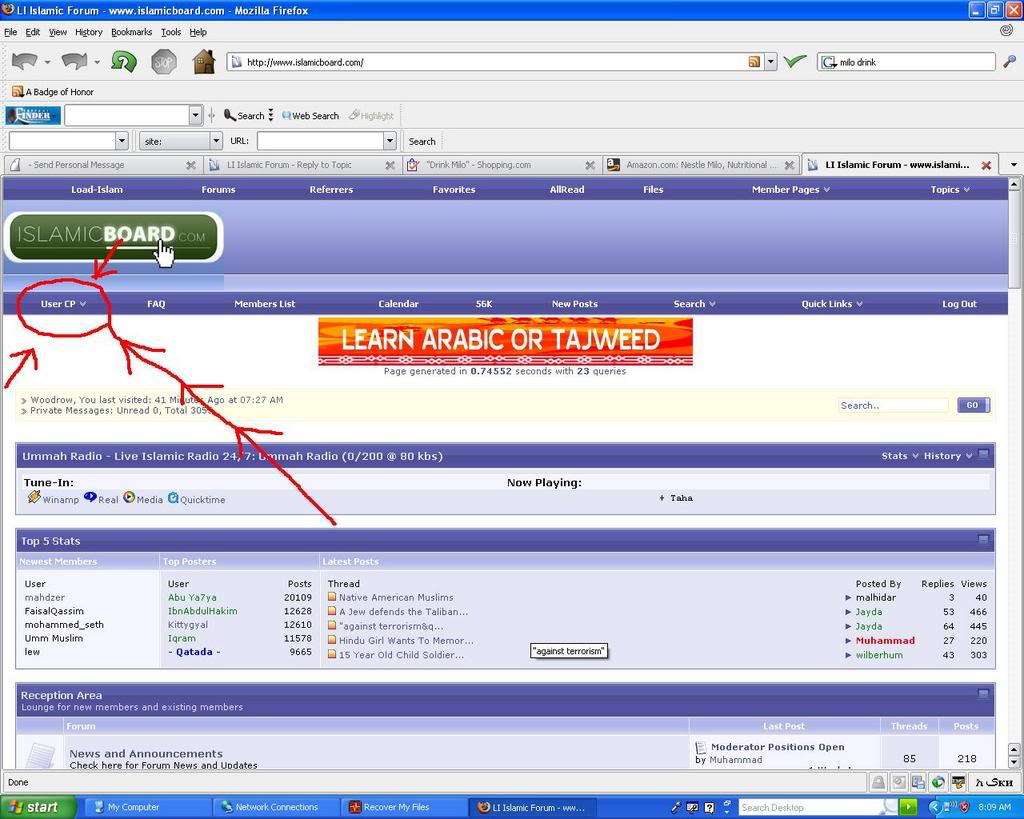
Task: Open the dropdown of the 'URL:' field
Action: (390, 141)
